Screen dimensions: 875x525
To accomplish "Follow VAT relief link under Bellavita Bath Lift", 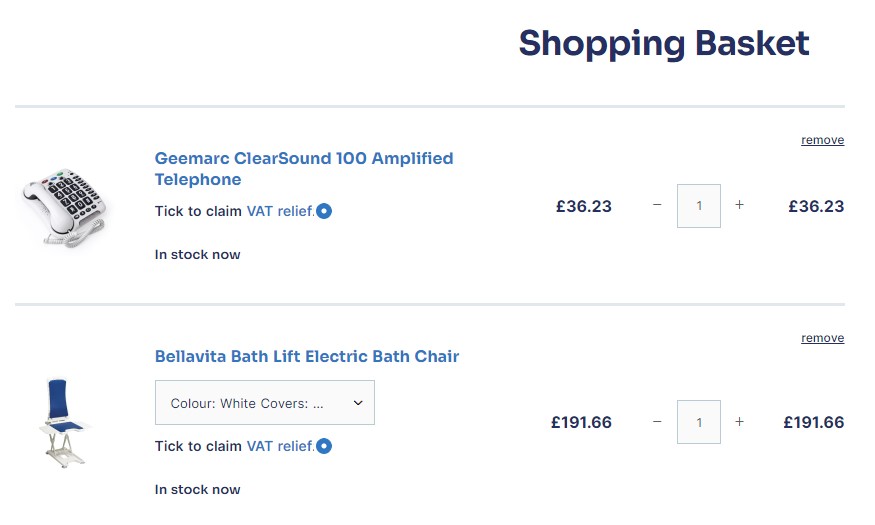I will click(x=280, y=446).
